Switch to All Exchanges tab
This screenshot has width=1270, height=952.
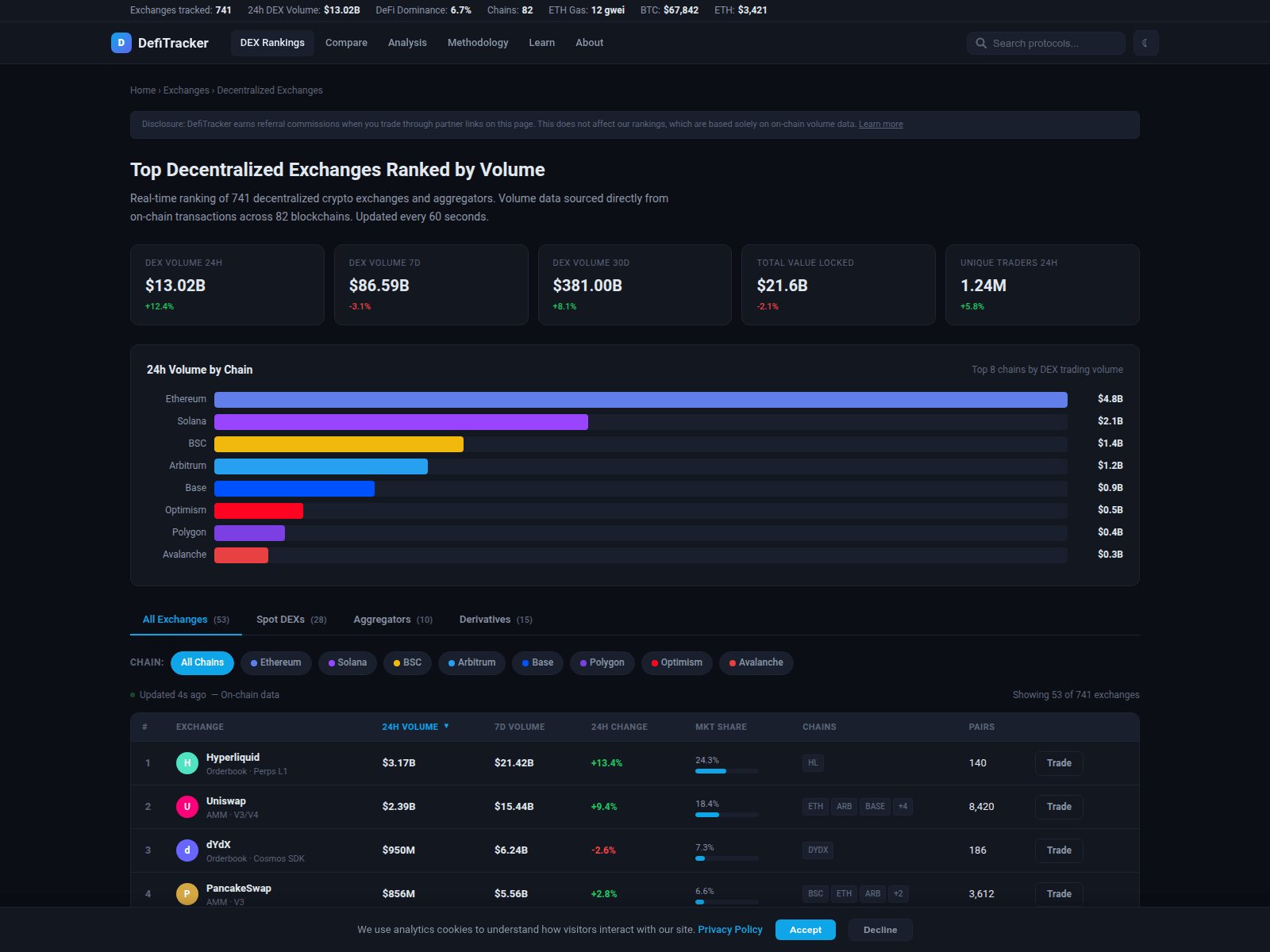tap(186, 620)
